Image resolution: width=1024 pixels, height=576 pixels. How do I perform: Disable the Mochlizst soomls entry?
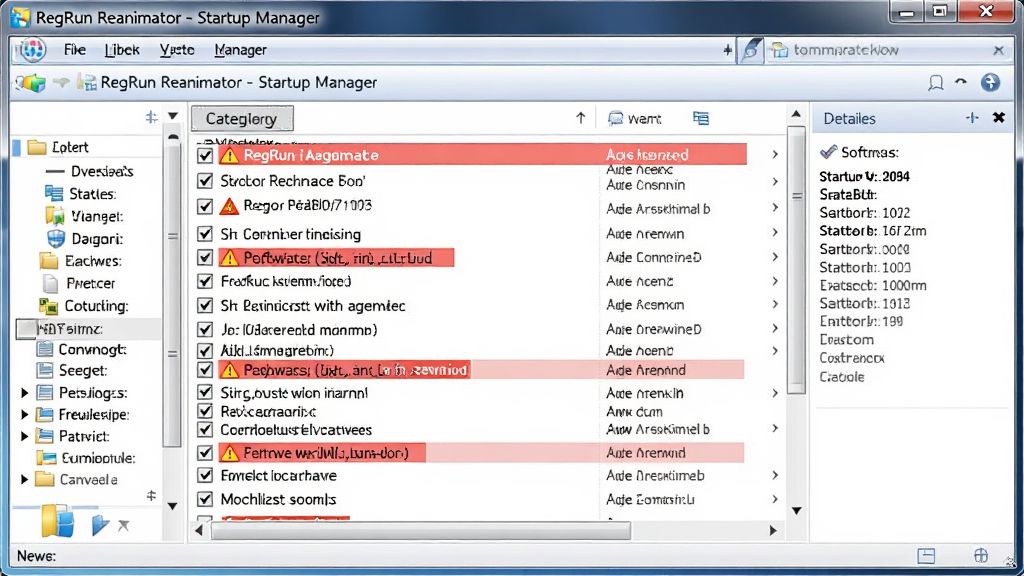[x=205, y=500]
